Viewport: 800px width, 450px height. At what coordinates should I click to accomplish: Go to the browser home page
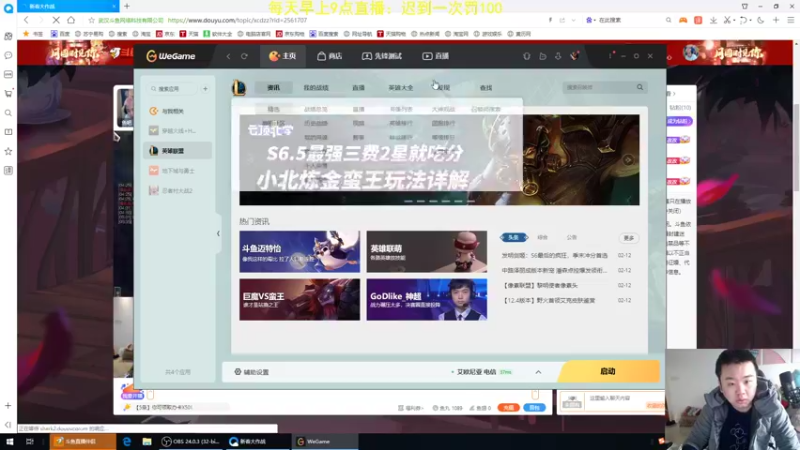[x=71, y=20]
